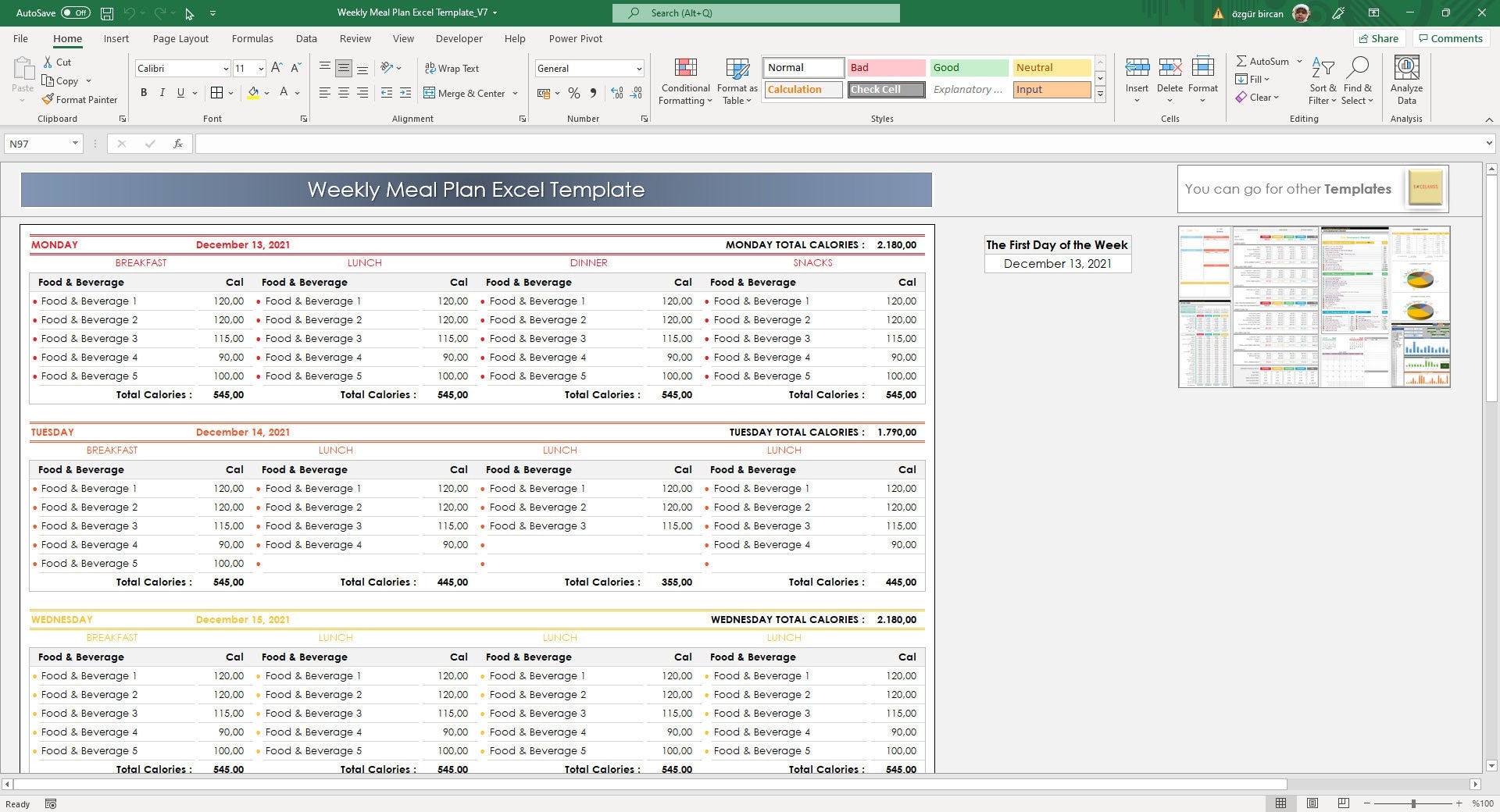Switch to Page Break Preview view
The image size is (1500, 812).
(x=1343, y=803)
